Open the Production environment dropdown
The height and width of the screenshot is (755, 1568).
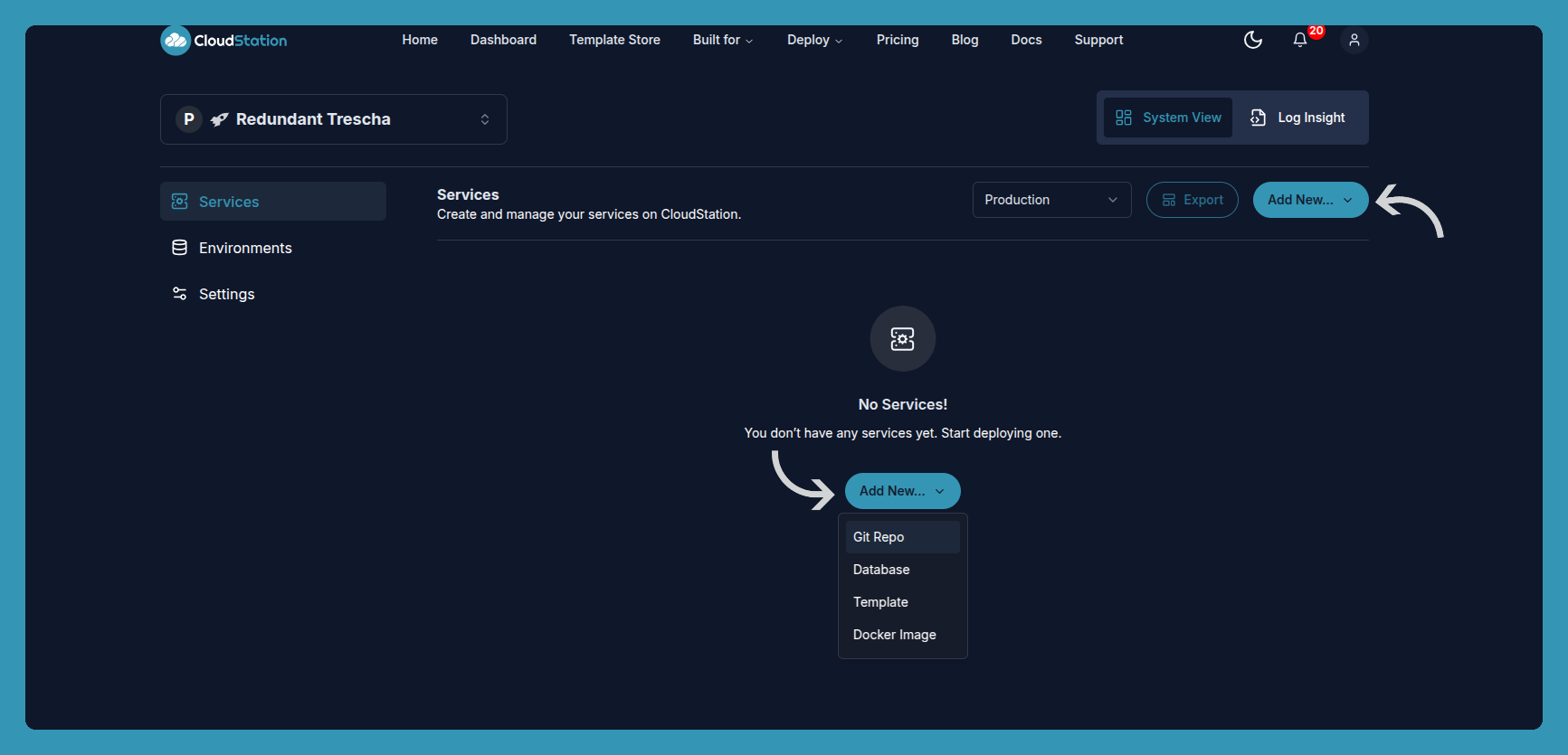[1052, 200]
